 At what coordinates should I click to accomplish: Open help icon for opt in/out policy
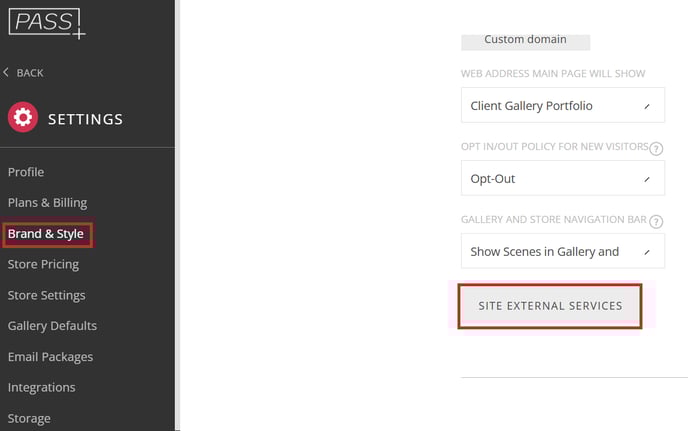point(656,148)
